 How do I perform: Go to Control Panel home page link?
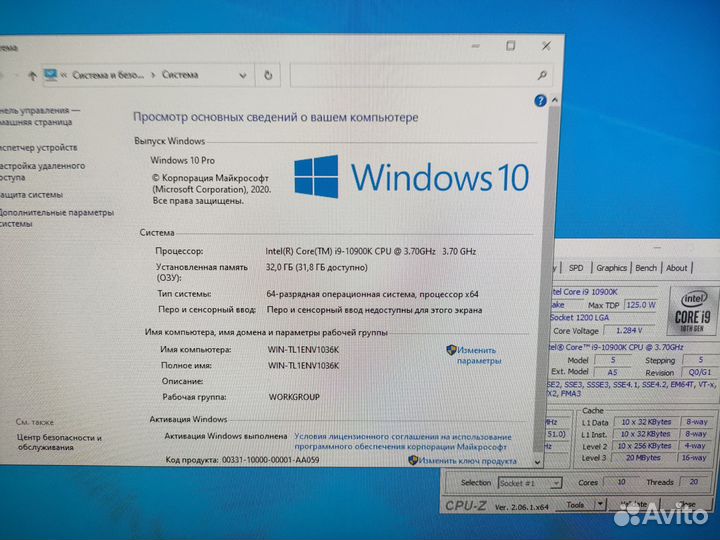tap(40, 116)
